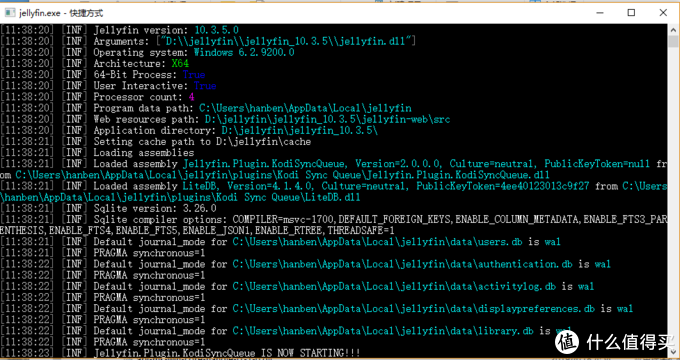Image resolution: width=680 pixels, height=360 pixels.
Task: Click the 'Kodi Sync Queue\LiteDB.dll' path line
Action: (x=180, y=197)
